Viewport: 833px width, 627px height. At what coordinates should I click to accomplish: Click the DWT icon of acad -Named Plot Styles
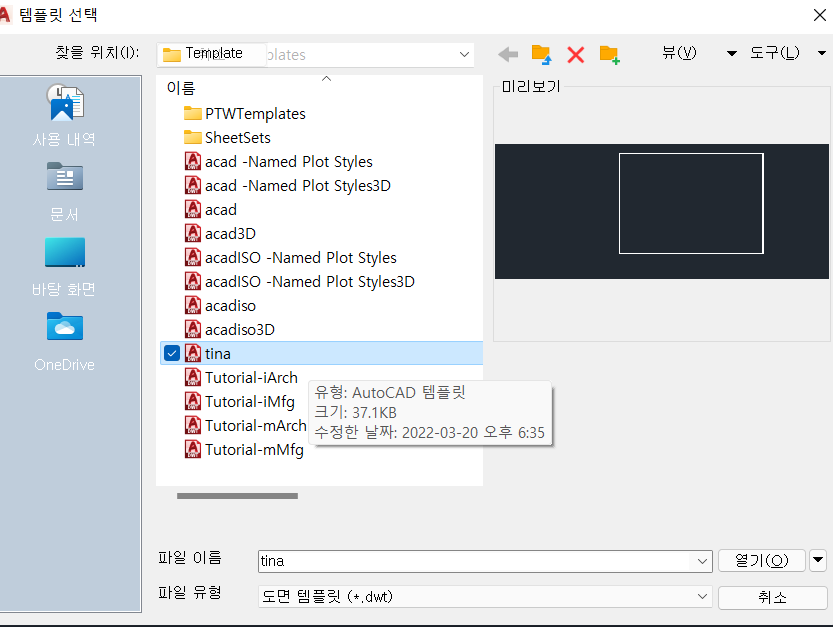pyautogui.click(x=193, y=161)
